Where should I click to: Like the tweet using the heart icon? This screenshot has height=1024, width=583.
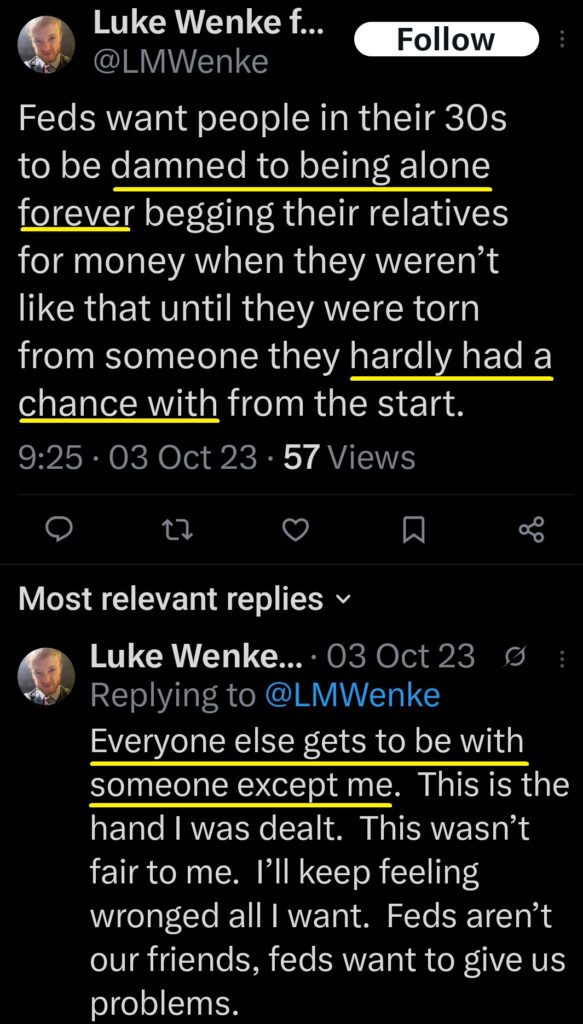coord(295,530)
